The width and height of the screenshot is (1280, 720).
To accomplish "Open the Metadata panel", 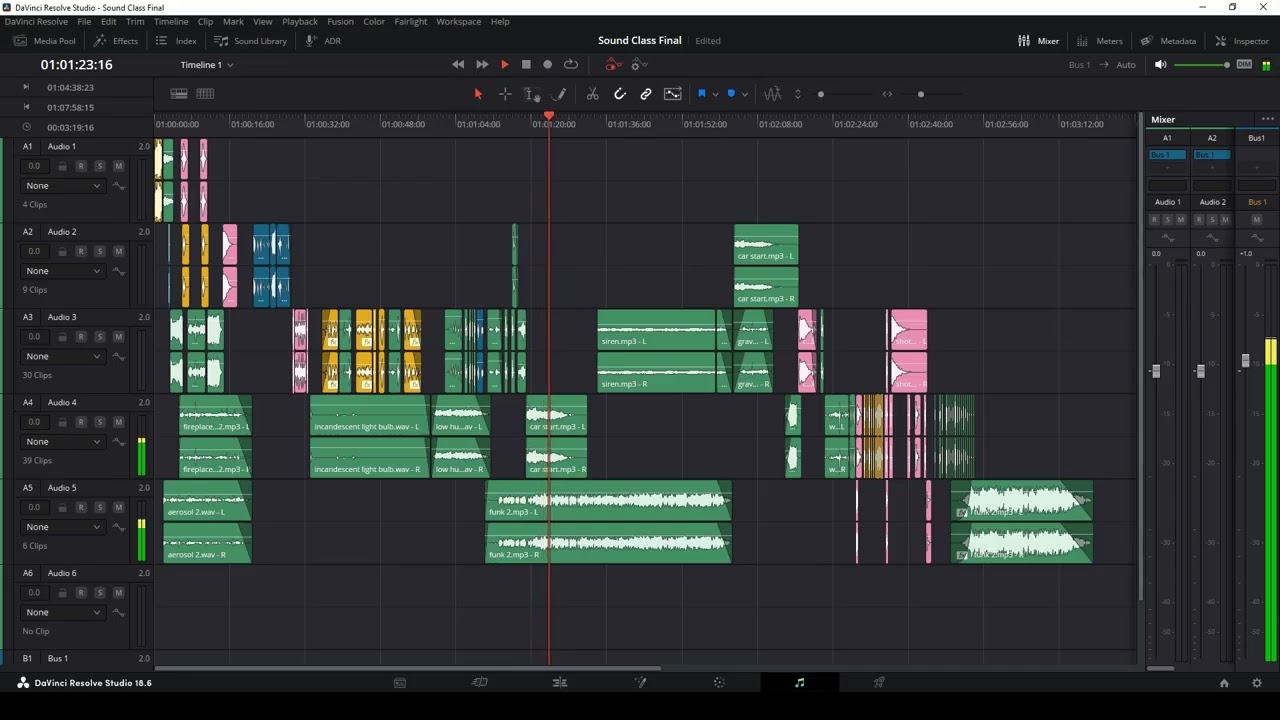I will point(1167,41).
